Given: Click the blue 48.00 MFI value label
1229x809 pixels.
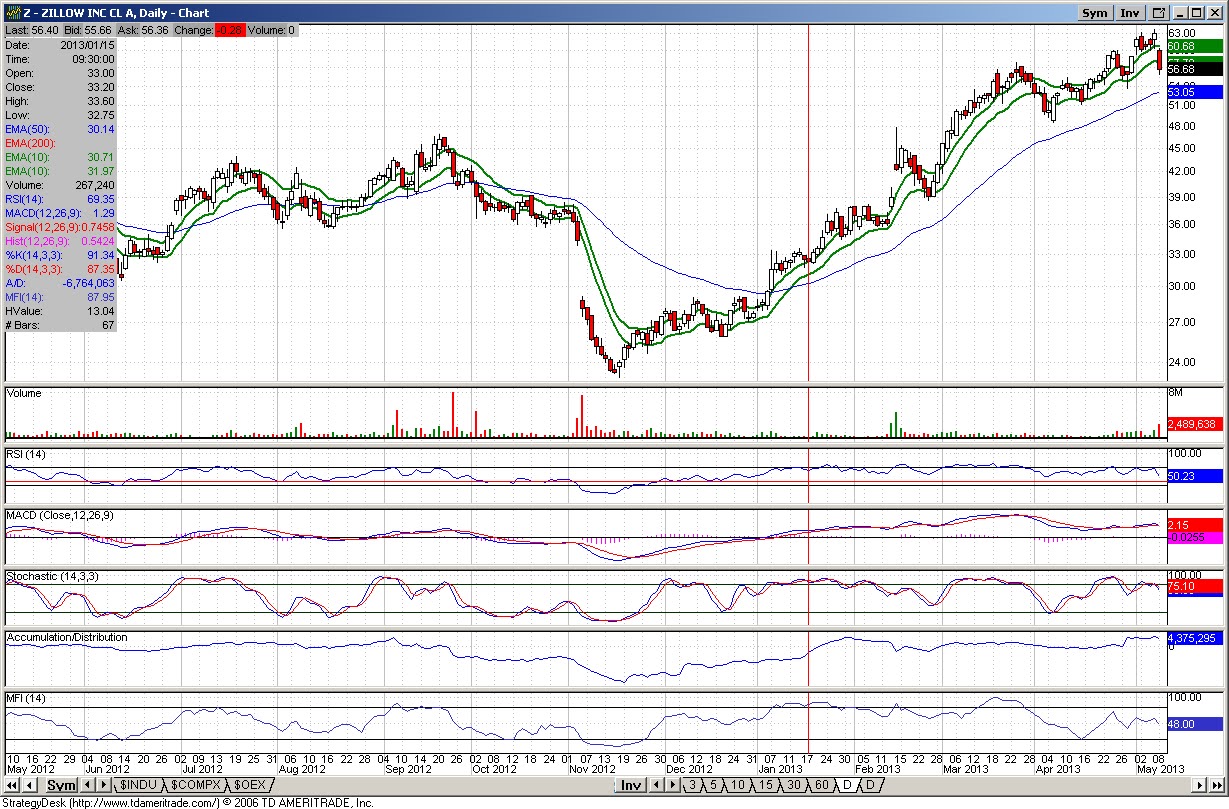Looking at the screenshot, I should tap(1195, 723).
